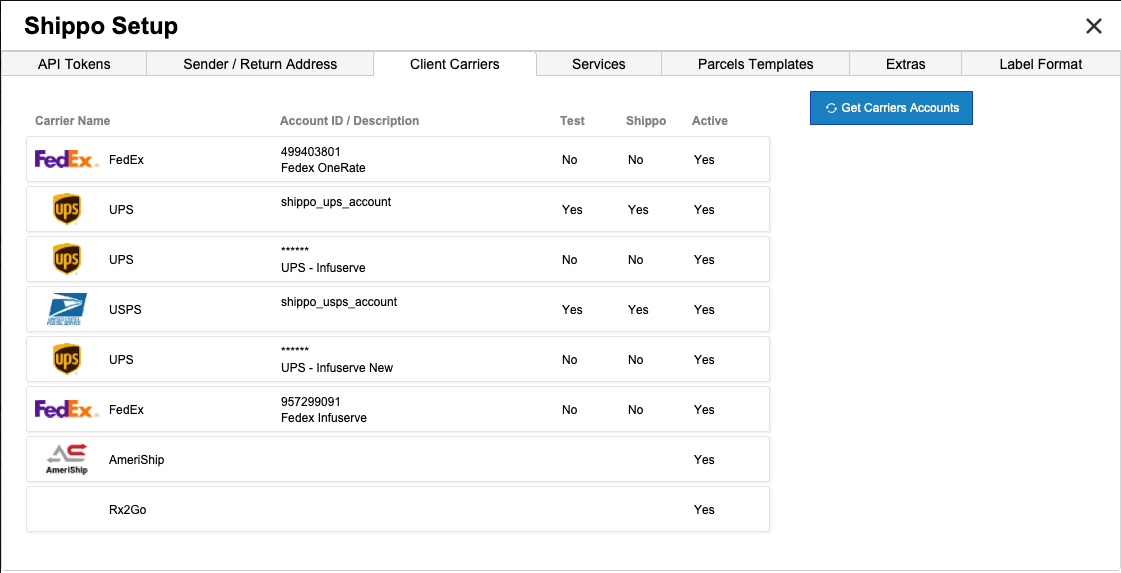Click the AmeriShip carrier logo
1121x573 pixels.
tap(67, 460)
